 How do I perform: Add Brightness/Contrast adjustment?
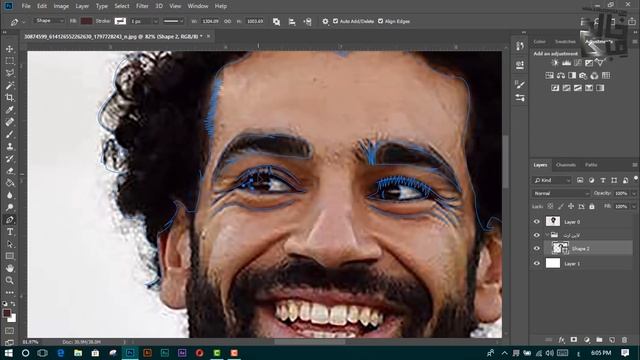(x=555, y=63)
